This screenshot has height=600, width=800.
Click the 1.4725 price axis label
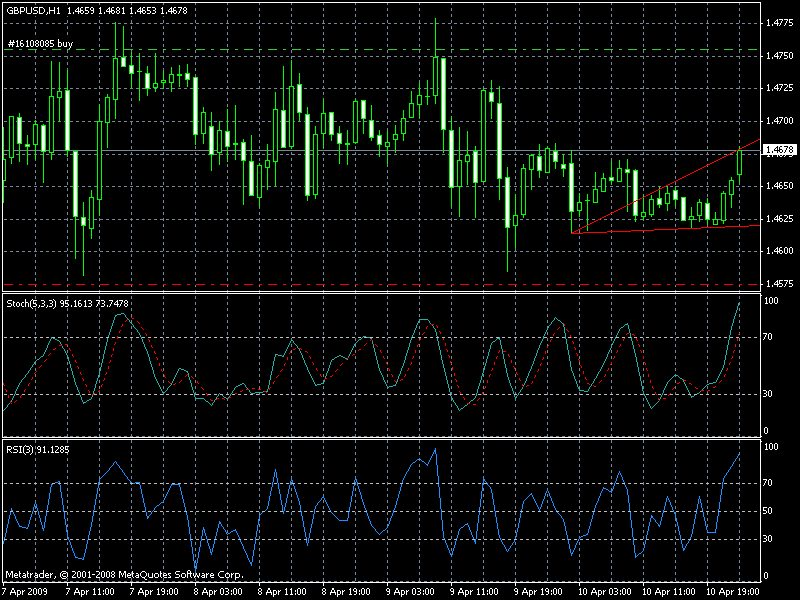780,88
